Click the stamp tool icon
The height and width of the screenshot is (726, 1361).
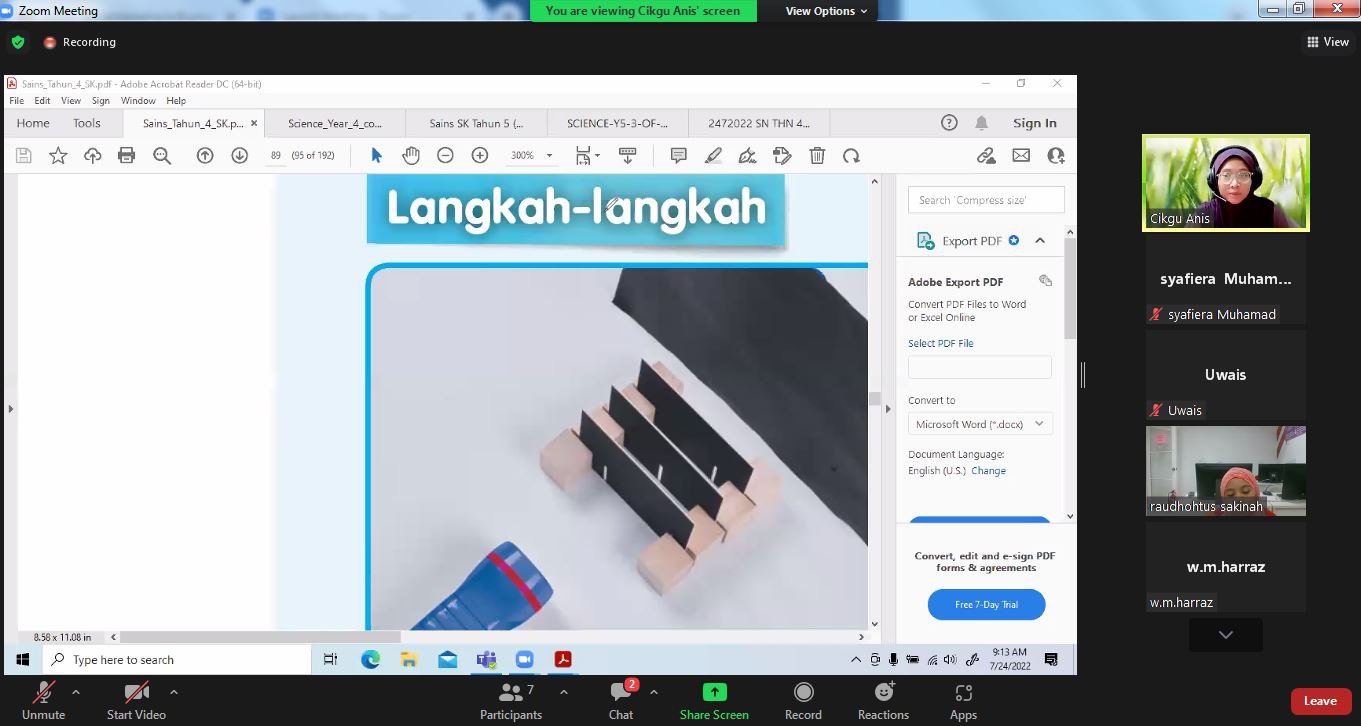(x=782, y=155)
